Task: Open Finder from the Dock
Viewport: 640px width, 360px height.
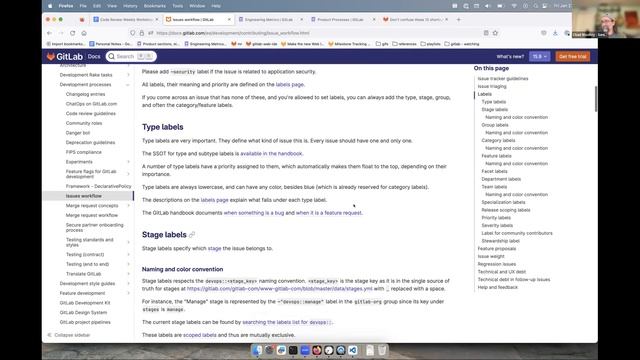Action: pyautogui.click(x=257, y=350)
